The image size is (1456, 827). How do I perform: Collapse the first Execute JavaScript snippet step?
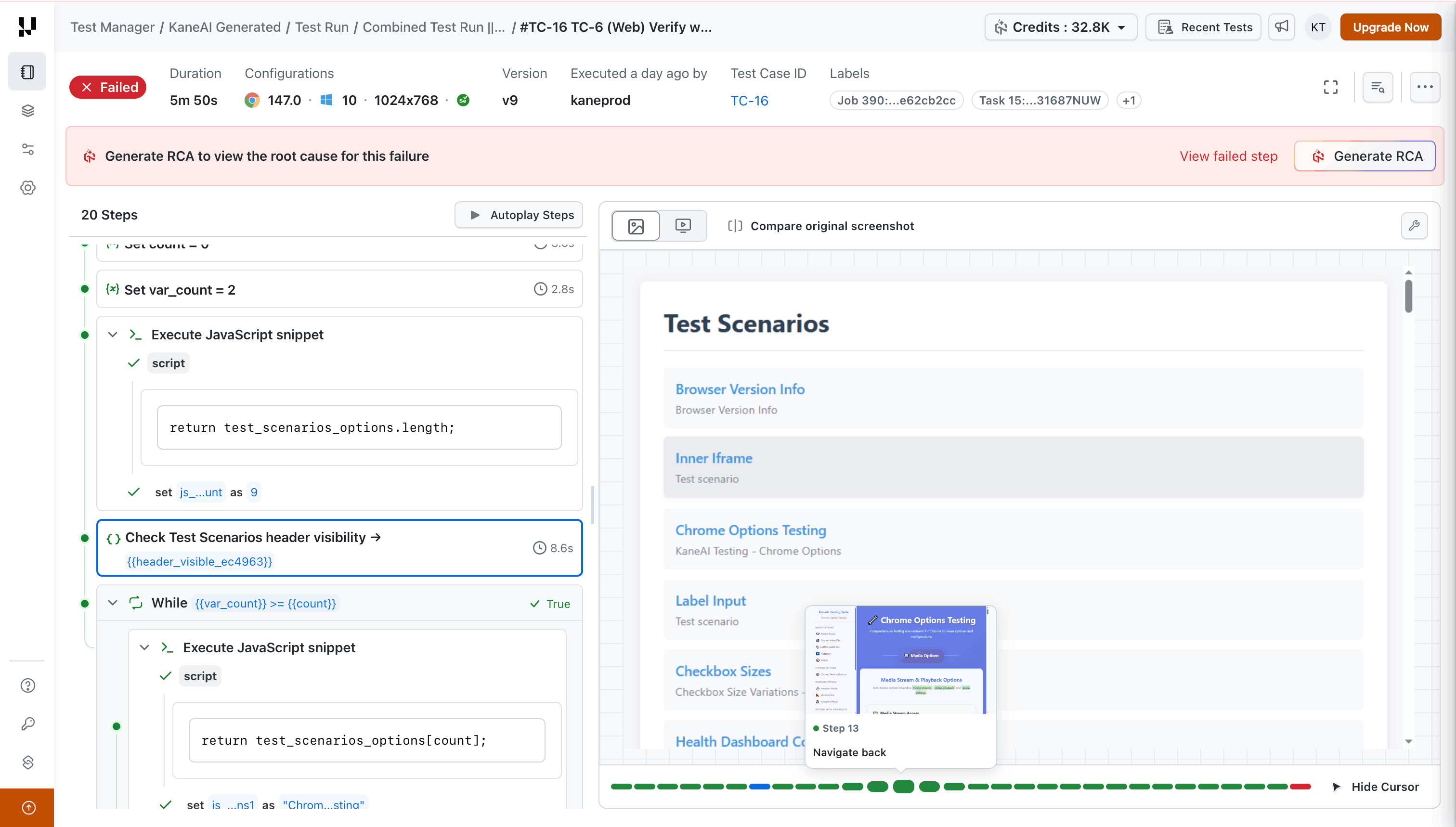113,335
